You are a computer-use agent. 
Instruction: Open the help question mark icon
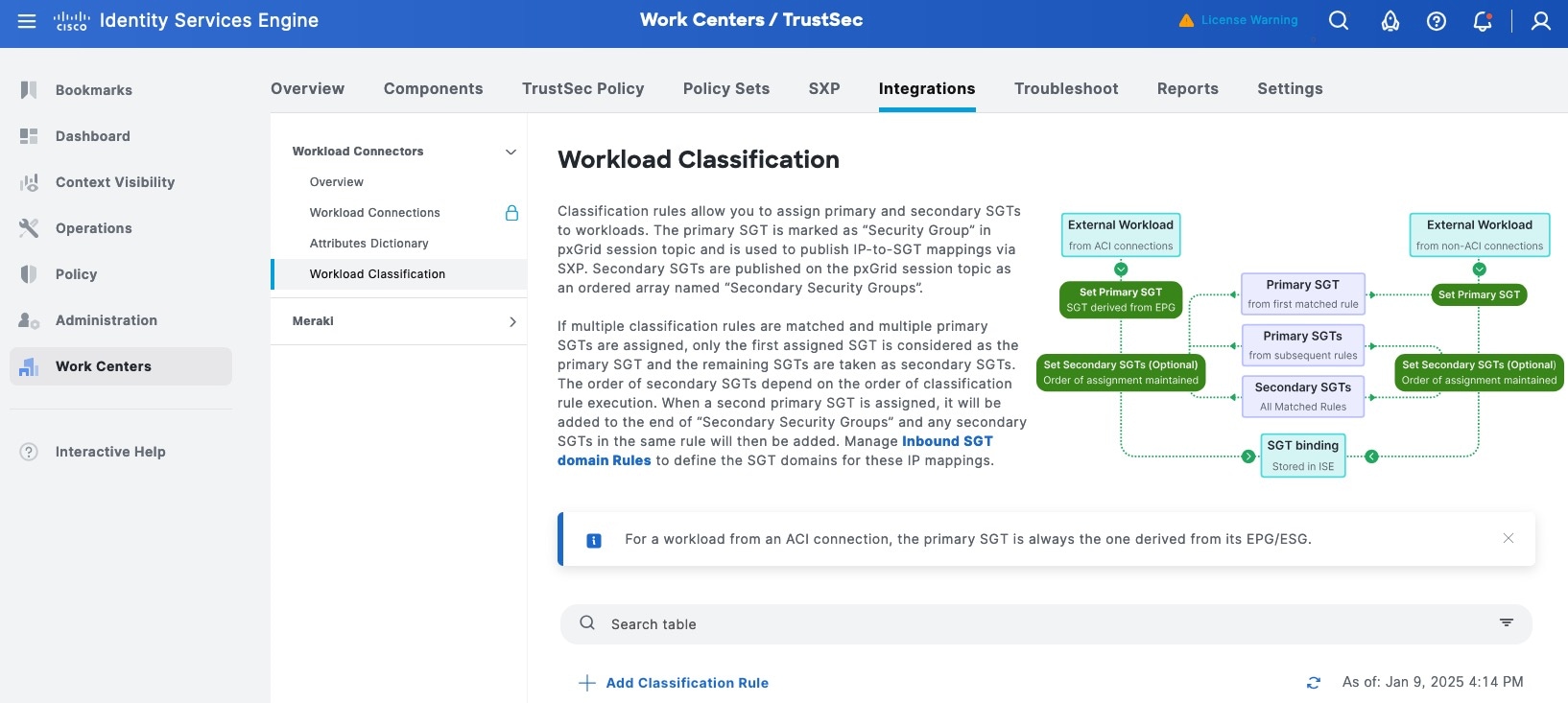pos(1437,21)
